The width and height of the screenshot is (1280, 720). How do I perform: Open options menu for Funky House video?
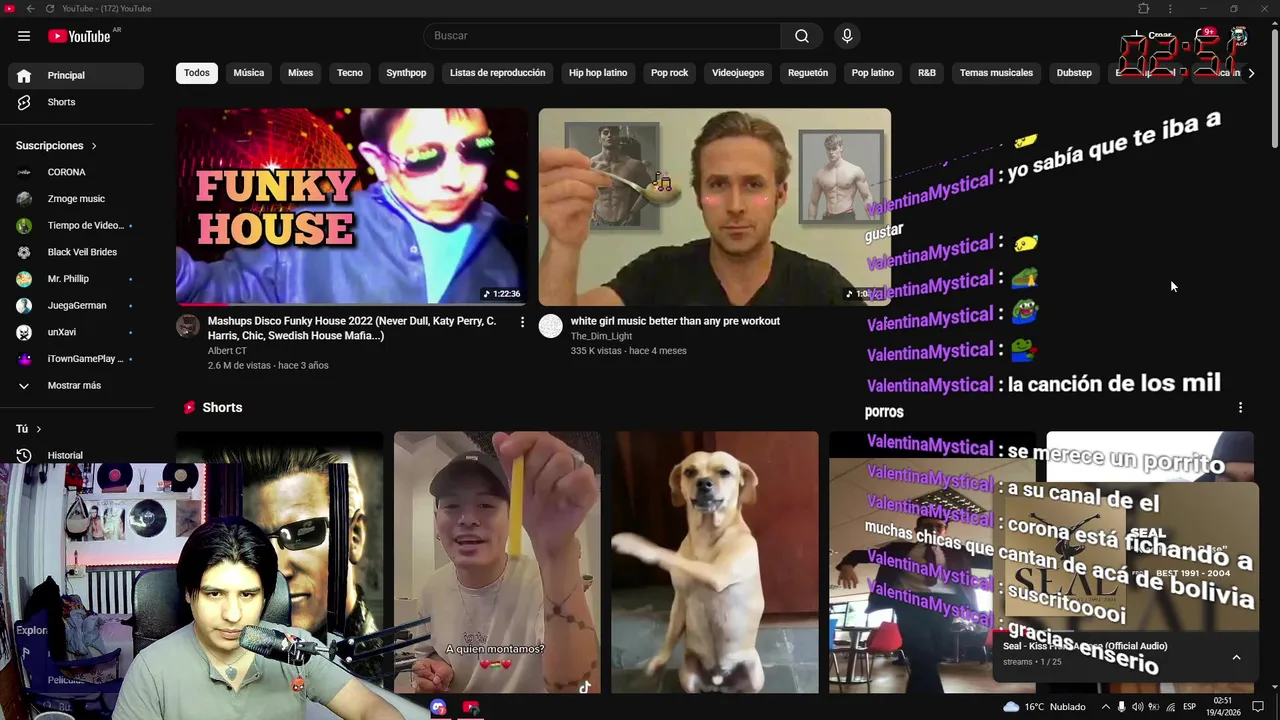[x=522, y=322]
